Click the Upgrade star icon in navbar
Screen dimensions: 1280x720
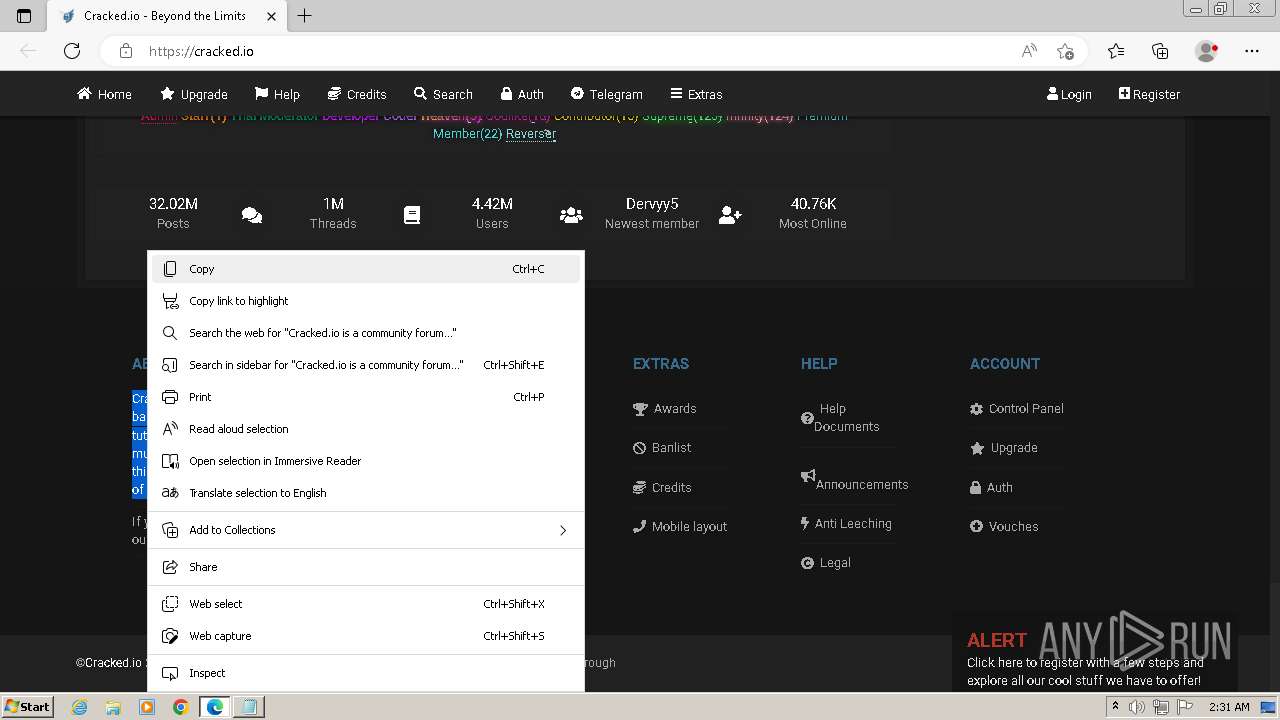[x=167, y=93]
